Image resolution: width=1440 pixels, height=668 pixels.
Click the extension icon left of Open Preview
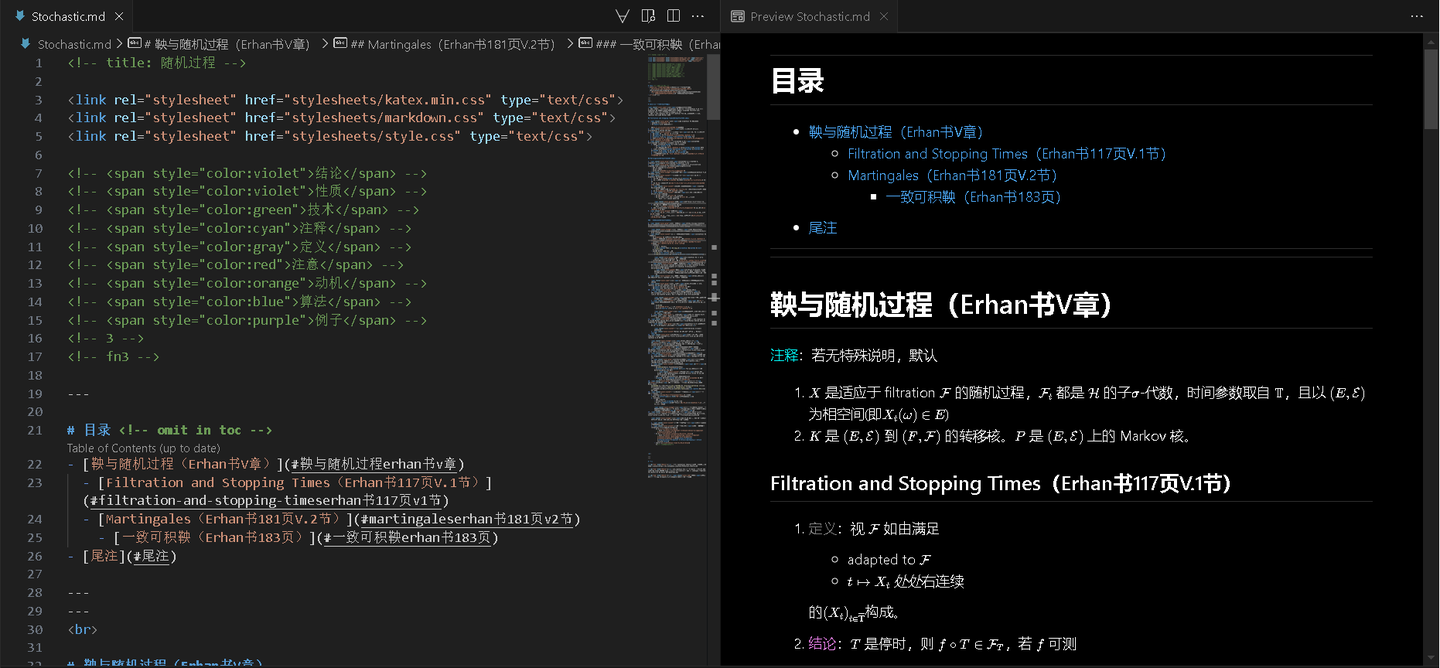point(622,16)
